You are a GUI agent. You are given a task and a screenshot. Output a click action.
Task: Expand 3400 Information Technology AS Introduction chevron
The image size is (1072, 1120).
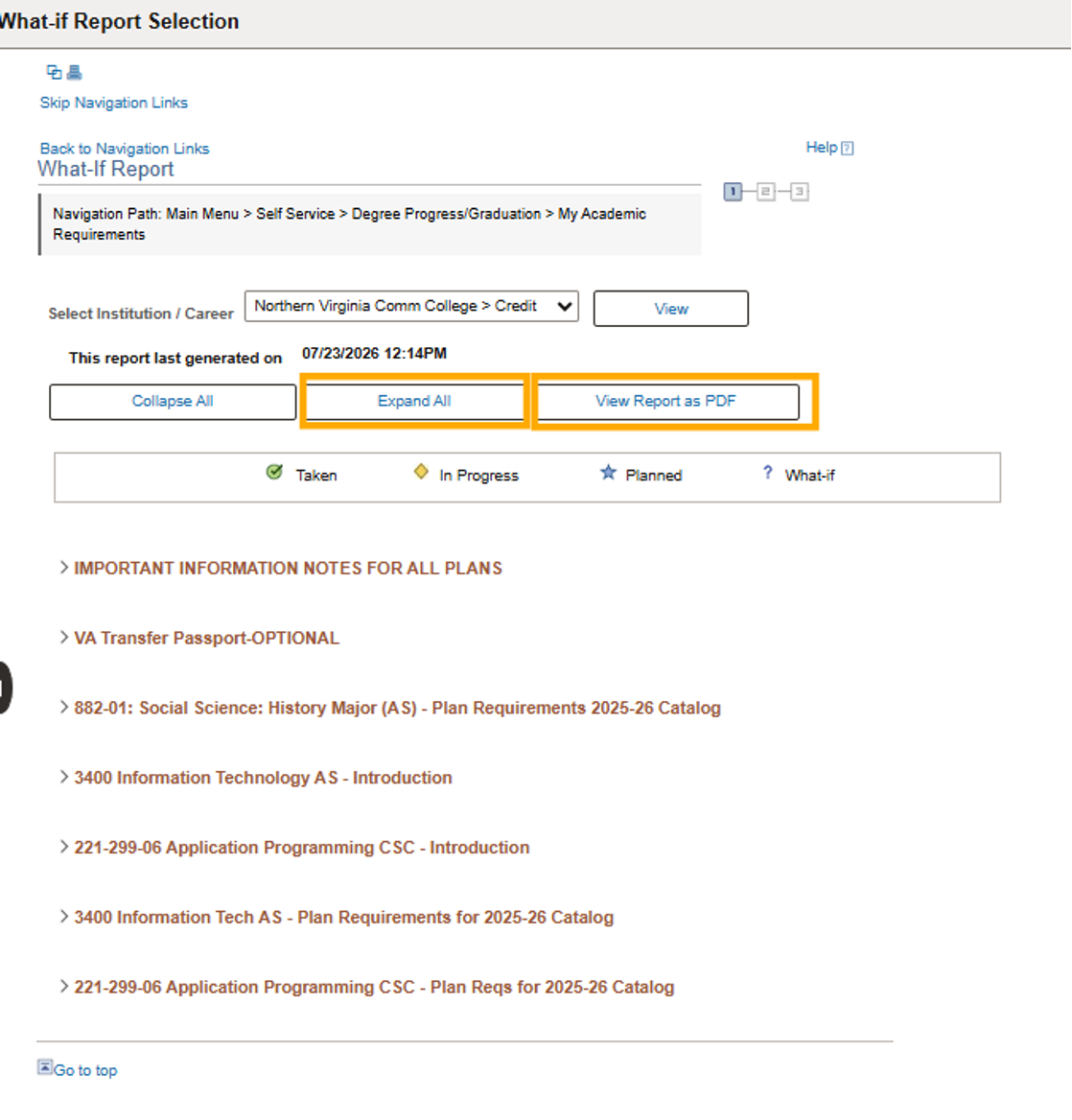(64, 777)
